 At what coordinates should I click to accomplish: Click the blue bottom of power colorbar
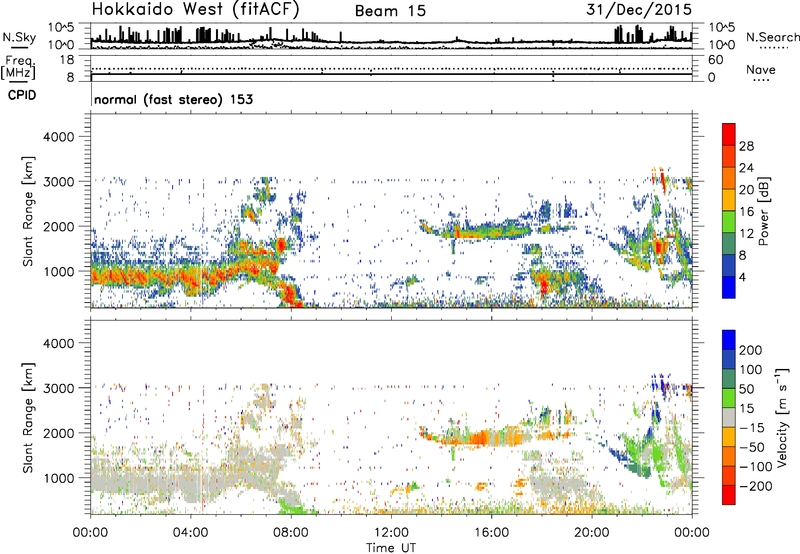[x=729, y=288]
